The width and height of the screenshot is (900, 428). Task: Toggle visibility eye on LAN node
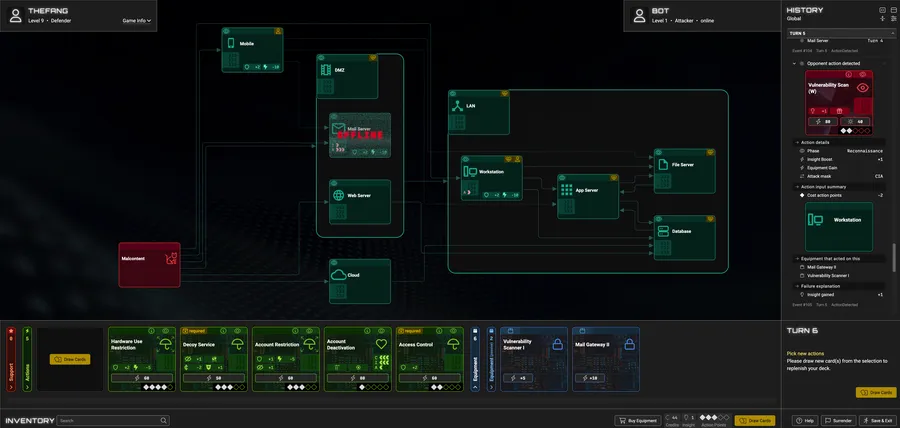click(452, 93)
